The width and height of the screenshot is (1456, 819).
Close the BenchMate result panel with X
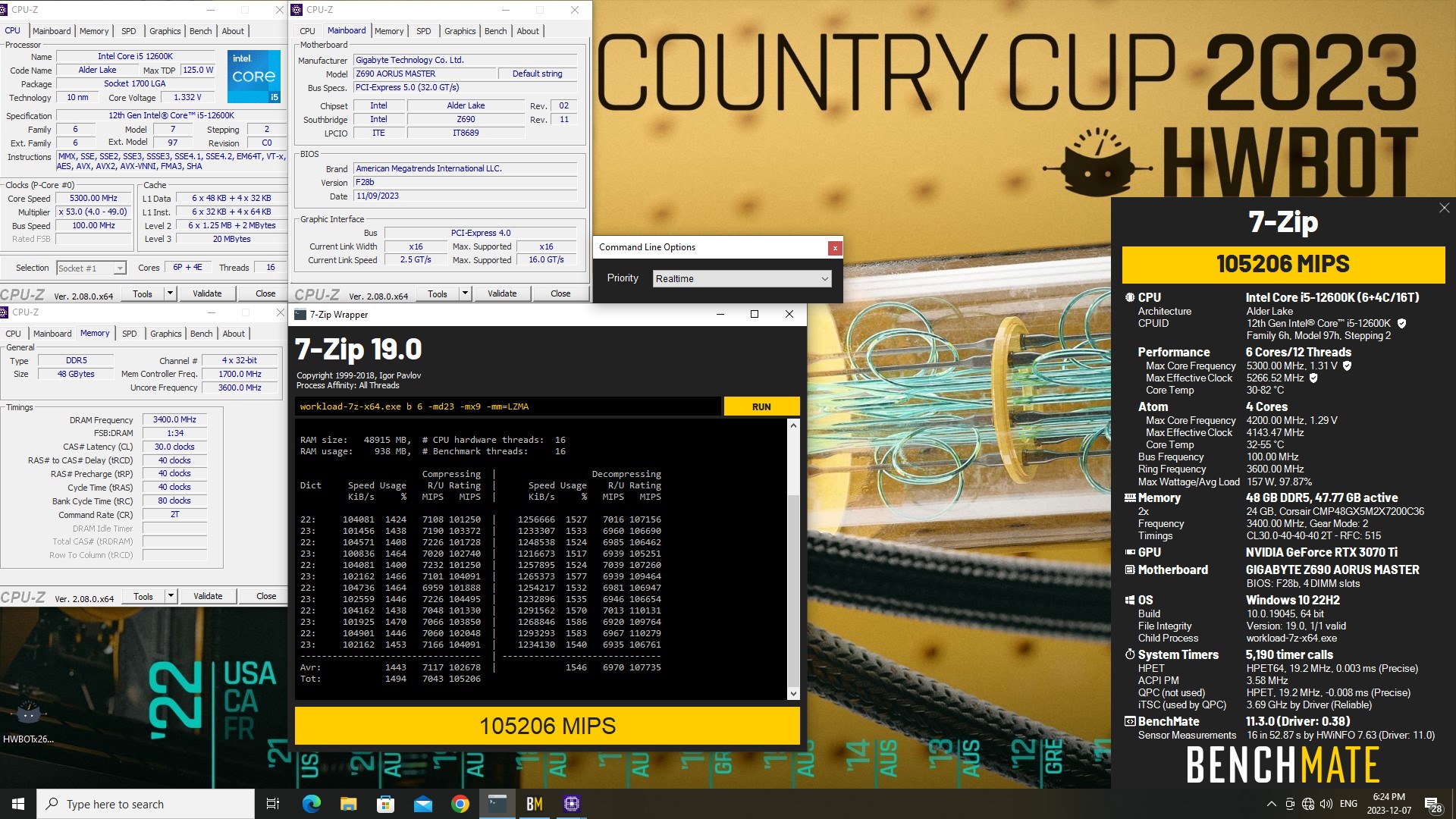coord(1444,208)
